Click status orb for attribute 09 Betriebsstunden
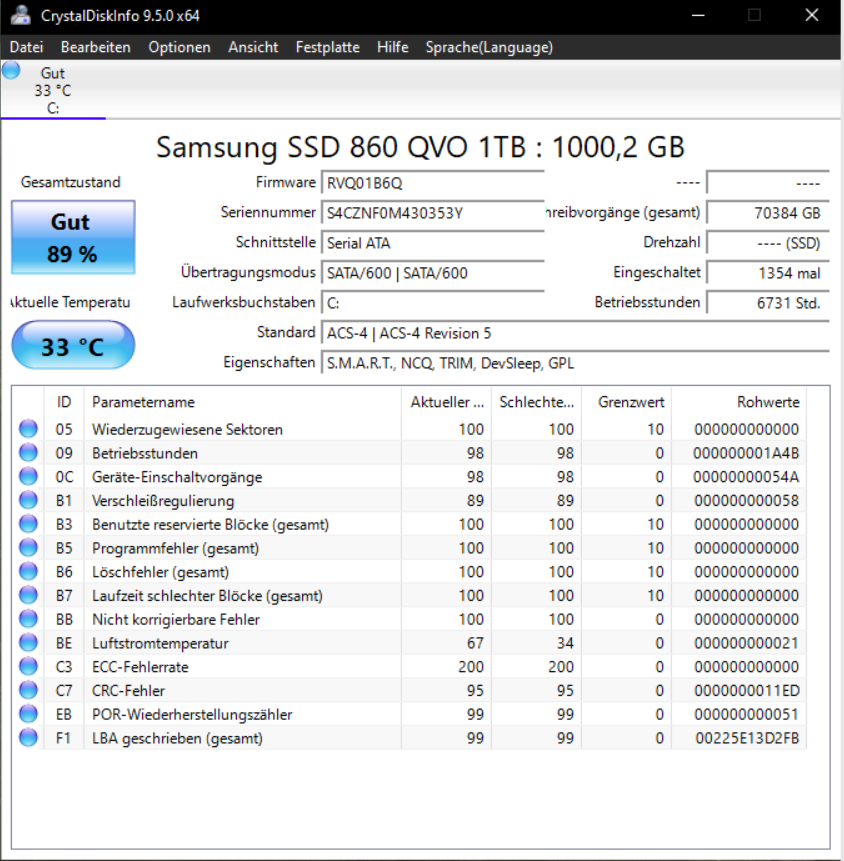Image resolution: width=844 pixels, height=861 pixels. tap(28, 452)
